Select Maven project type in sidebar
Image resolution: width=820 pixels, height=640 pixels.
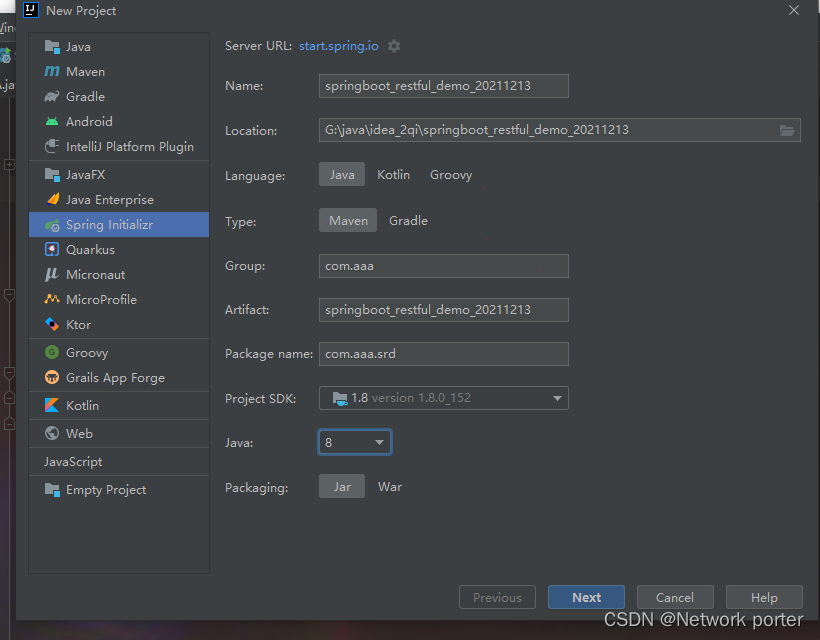(119, 72)
